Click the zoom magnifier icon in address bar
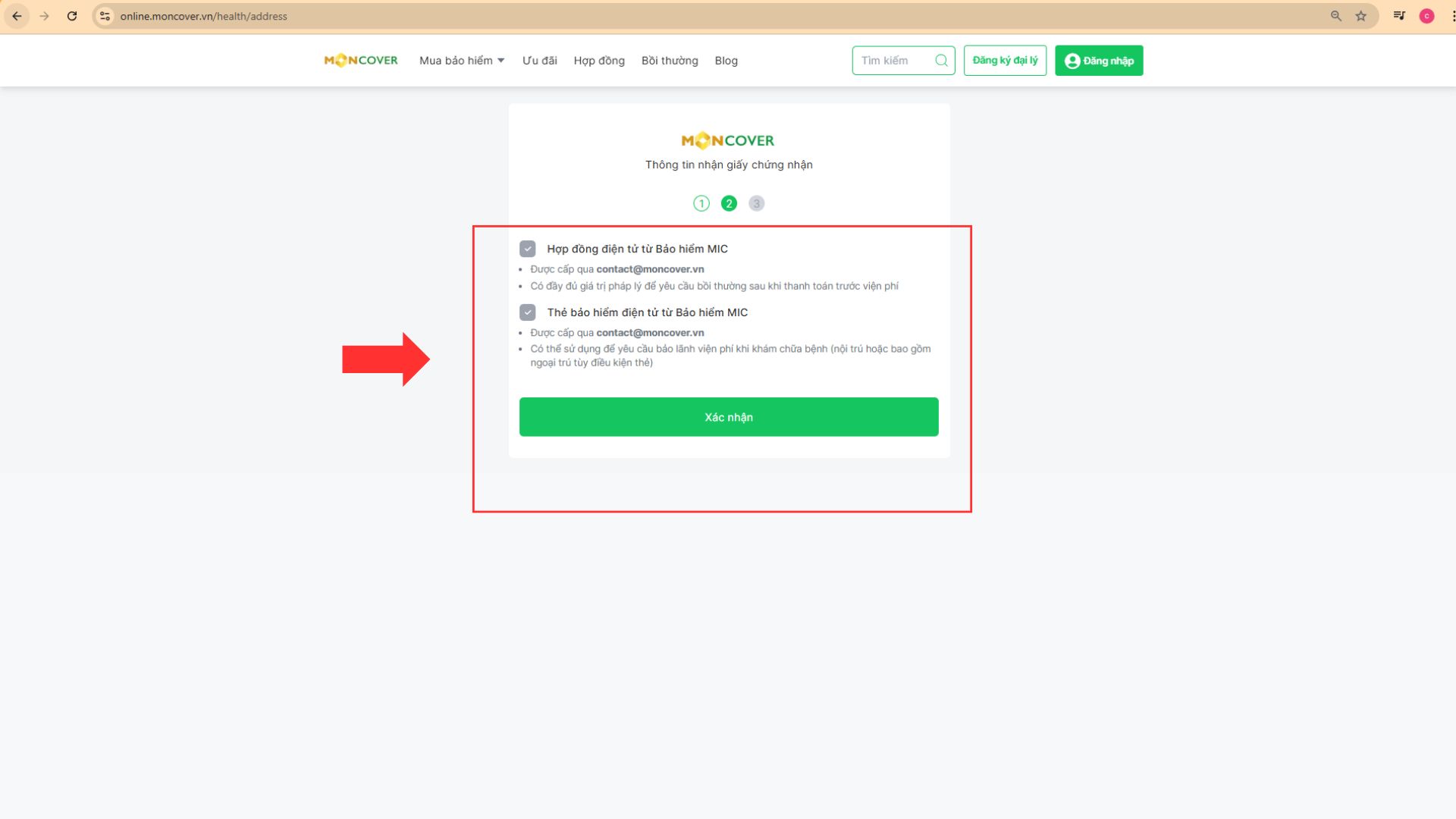The width and height of the screenshot is (1456, 819). (x=1336, y=16)
